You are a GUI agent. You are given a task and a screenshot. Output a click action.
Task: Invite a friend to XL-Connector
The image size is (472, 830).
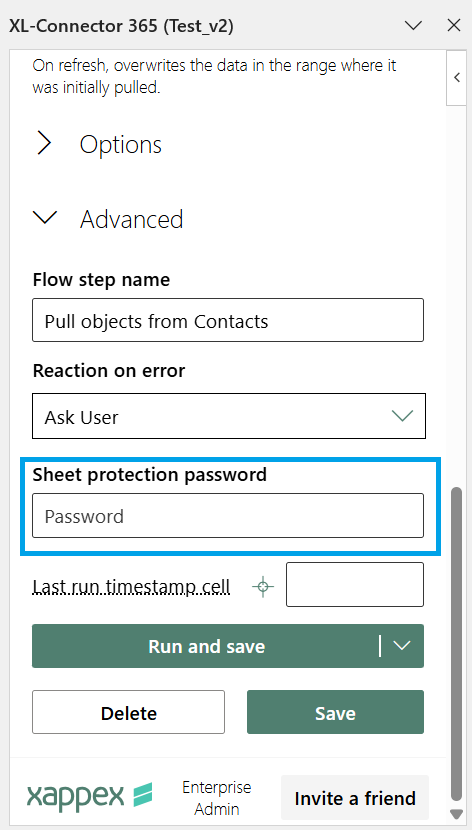point(355,798)
